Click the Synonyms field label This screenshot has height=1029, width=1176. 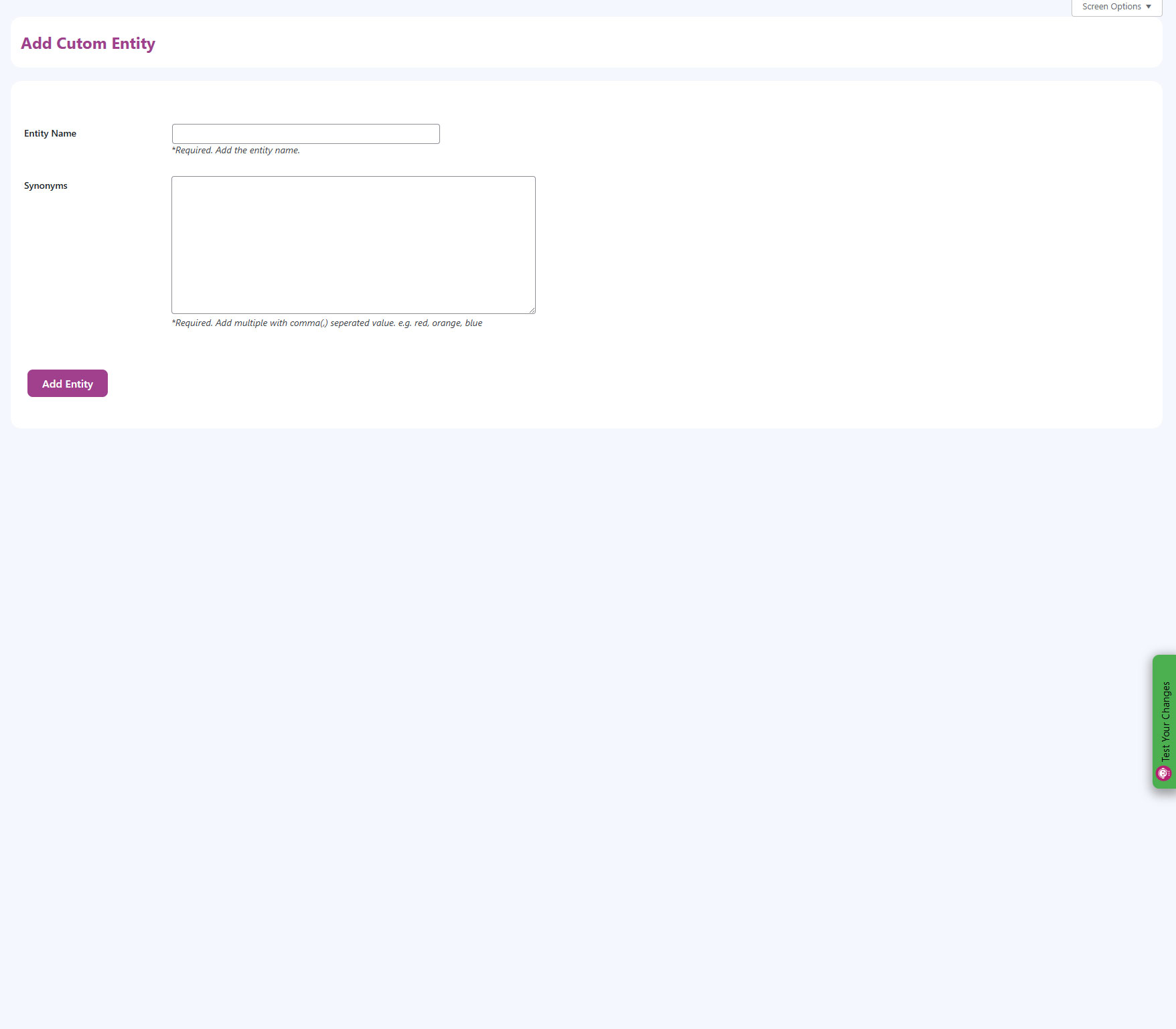(46, 185)
